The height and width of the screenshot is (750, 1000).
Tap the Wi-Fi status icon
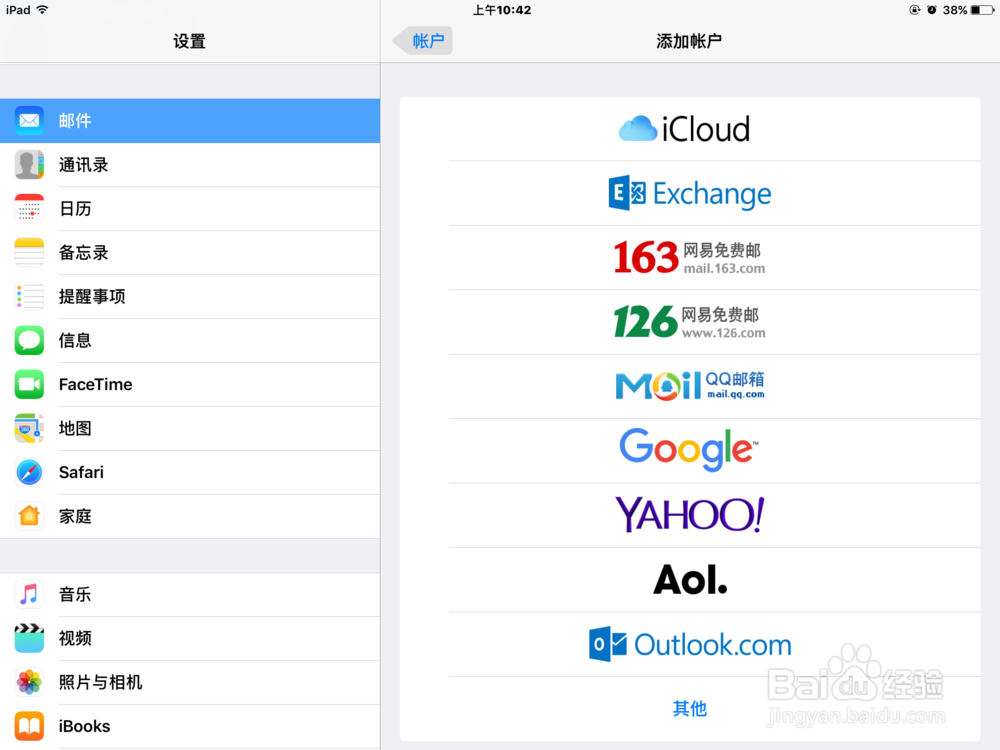pyautogui.click(x=43, y=10)
